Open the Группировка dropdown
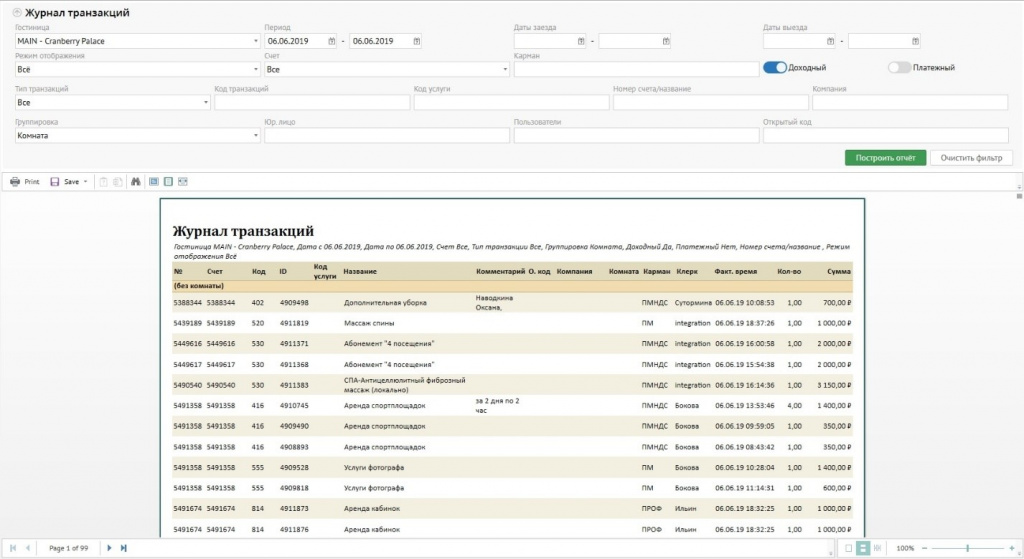This screenshot has width=1024, height=559. tap(138, 135)
